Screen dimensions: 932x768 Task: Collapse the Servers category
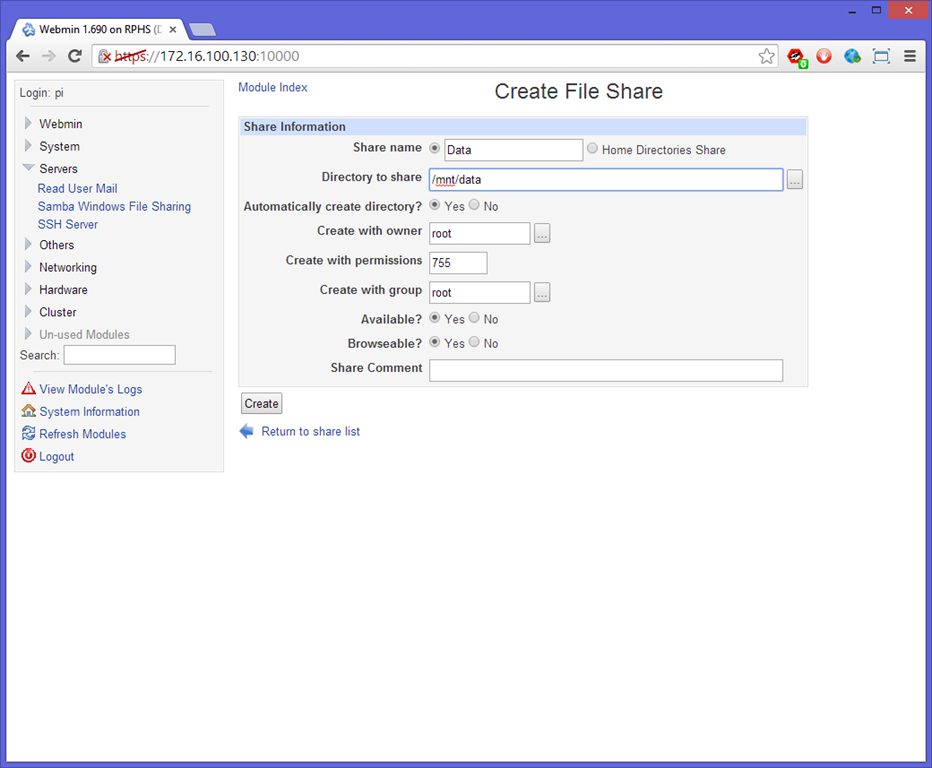(29, 169)
